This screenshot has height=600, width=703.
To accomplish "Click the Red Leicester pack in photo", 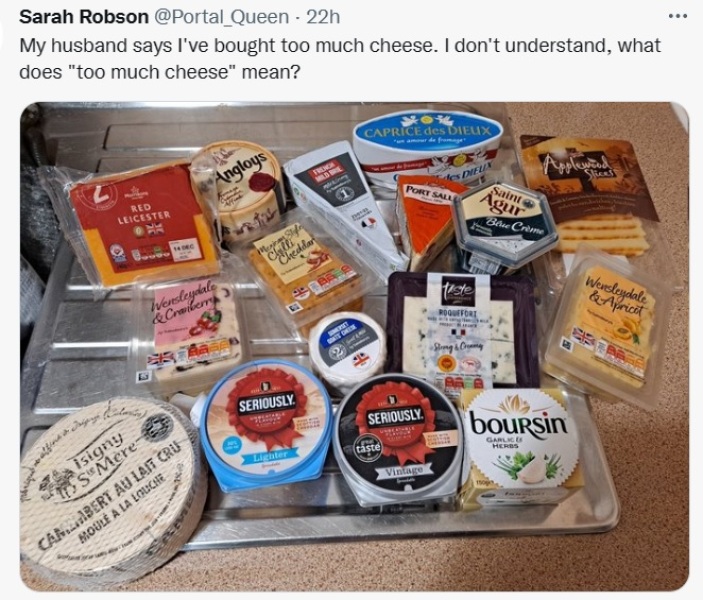I will [x=143, y=223].
